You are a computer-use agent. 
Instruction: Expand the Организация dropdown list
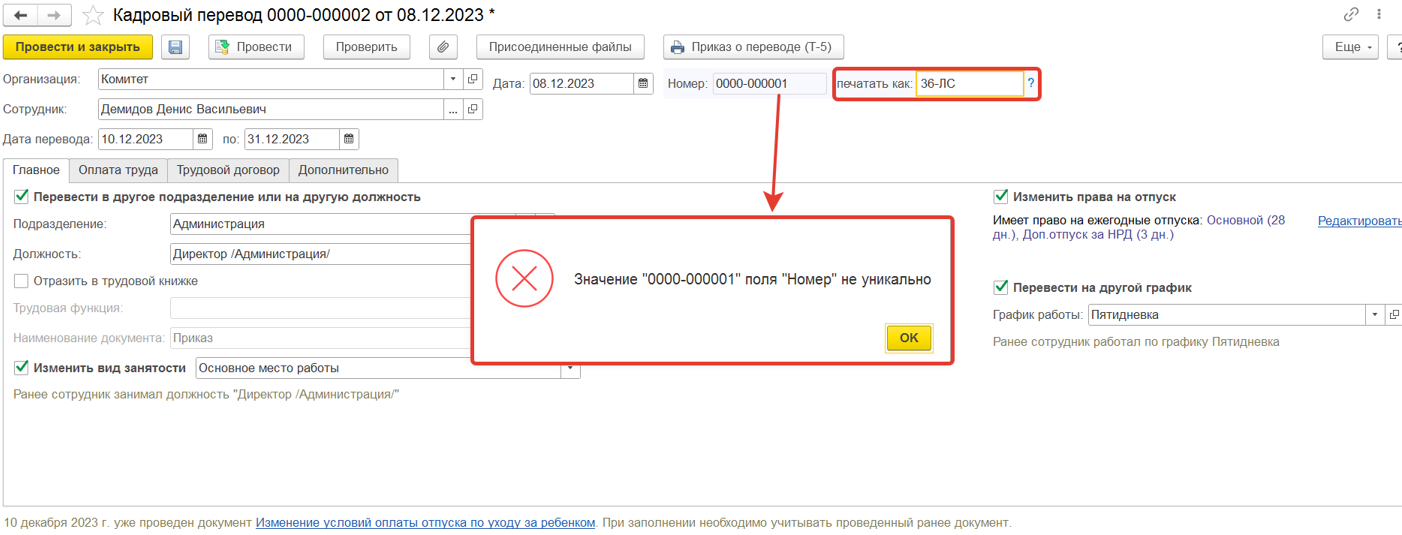(x=453, y=79)
